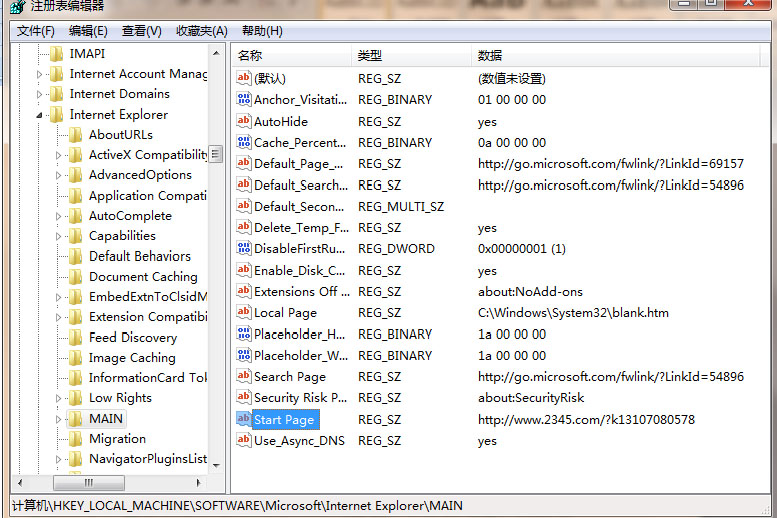Expand the MAIN registry key
Image resolution: width=777 pixels, height=518 pixels.
point(59,419)
